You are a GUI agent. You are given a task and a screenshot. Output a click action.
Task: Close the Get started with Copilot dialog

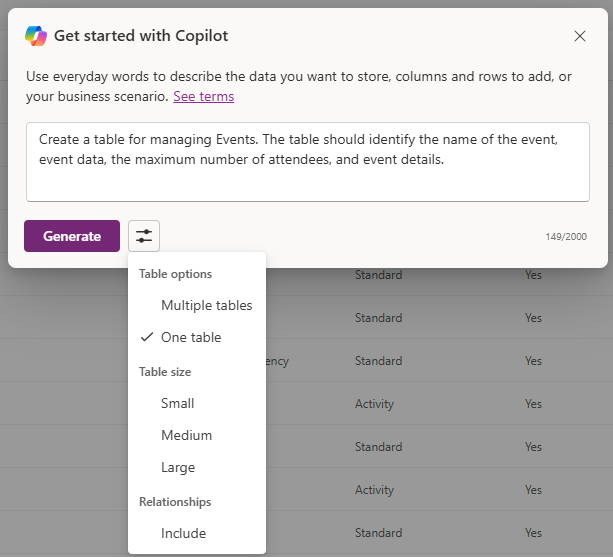click(x=580, y=36)
